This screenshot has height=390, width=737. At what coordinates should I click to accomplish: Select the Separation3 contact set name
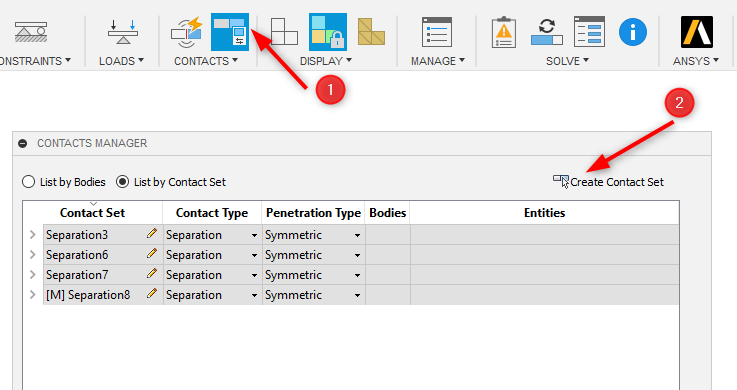point(77,234)
